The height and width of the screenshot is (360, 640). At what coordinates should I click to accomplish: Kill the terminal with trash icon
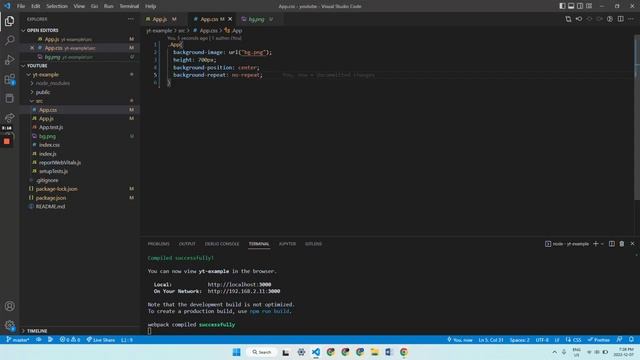pos(622,244)
